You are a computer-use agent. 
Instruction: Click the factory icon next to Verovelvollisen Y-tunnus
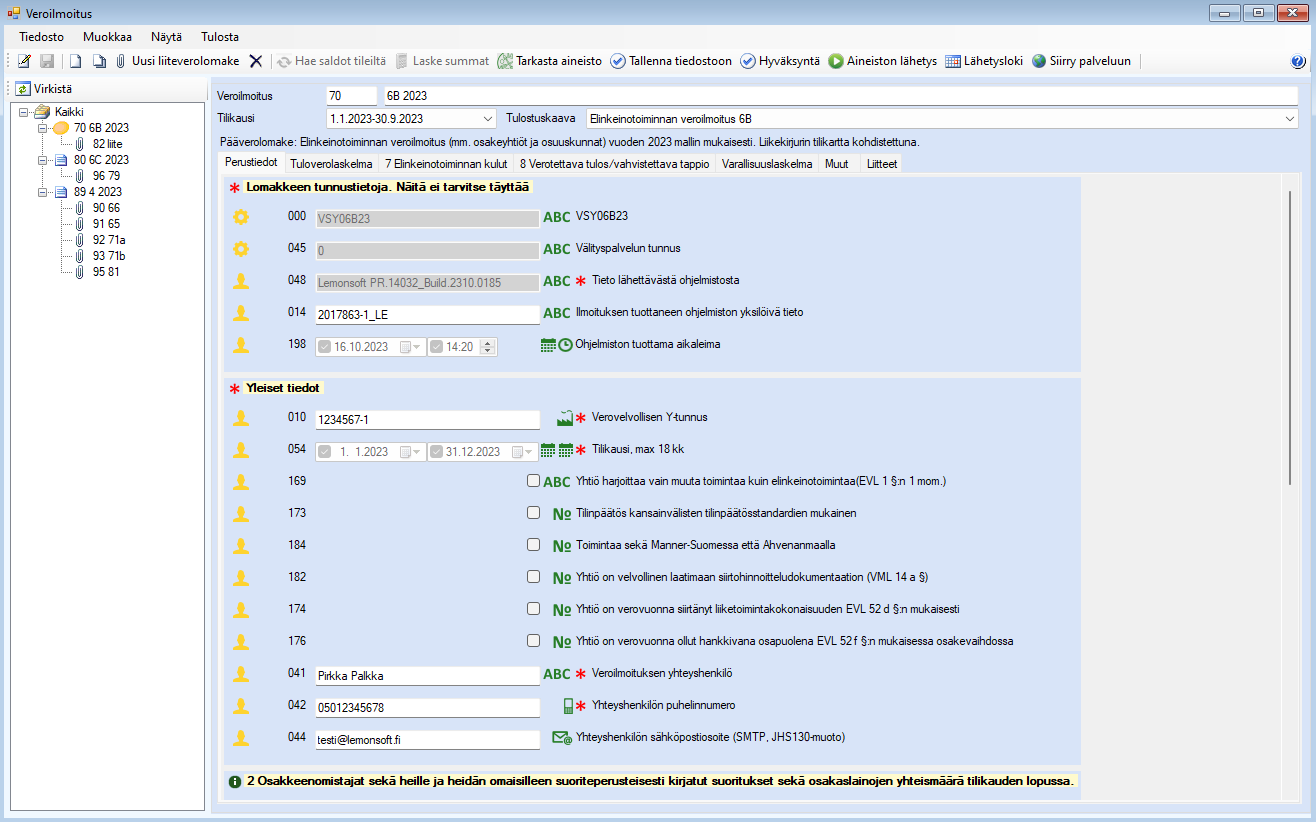pos(565,418)
